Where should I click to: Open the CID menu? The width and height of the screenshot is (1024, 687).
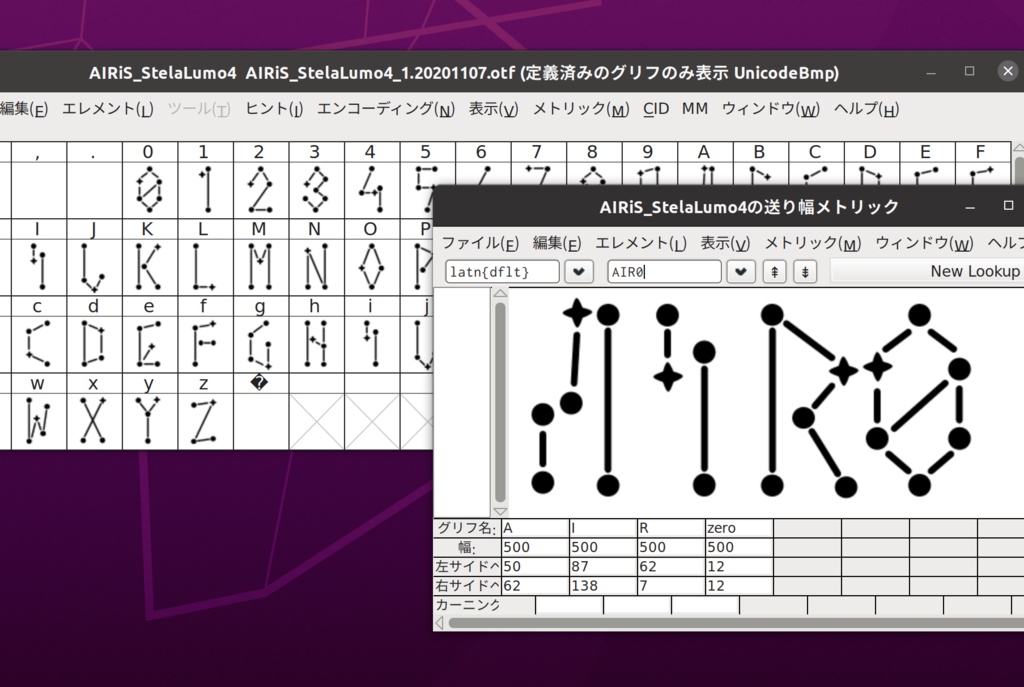[656, 109]
